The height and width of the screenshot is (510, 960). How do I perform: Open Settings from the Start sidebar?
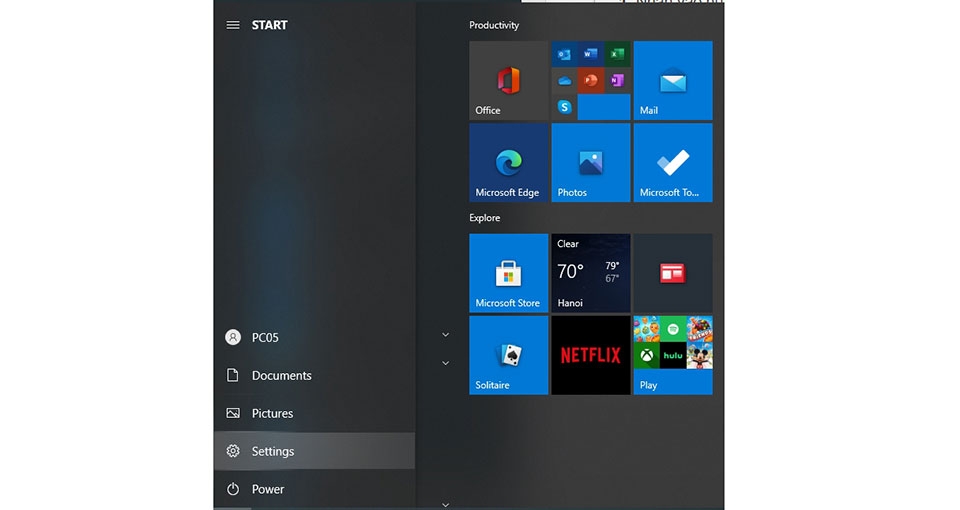click(314, 451)
